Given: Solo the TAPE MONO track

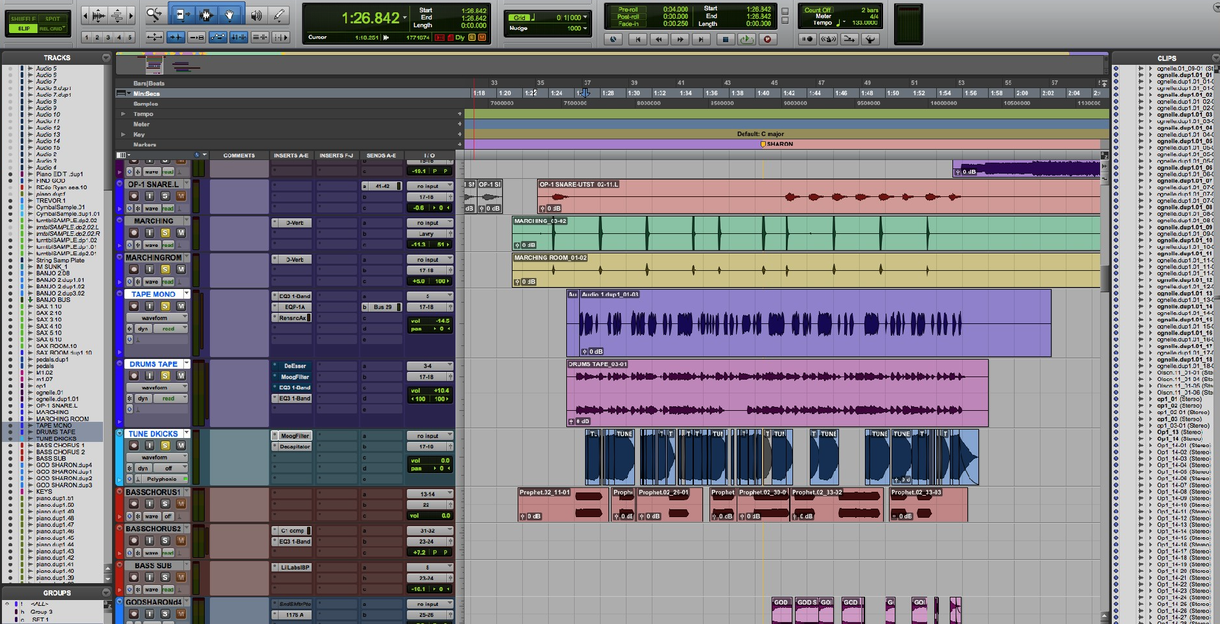Looking at the screenshot, I should pyautogui.click(x=165, y=306).
